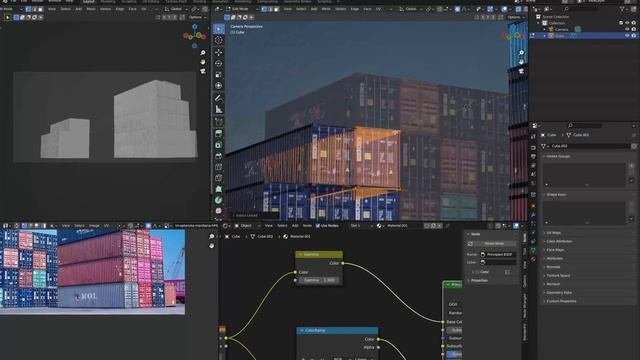640x360 pixels.
Task: Open the green Object Data properties tab
Action: click(x=533, y=250)
